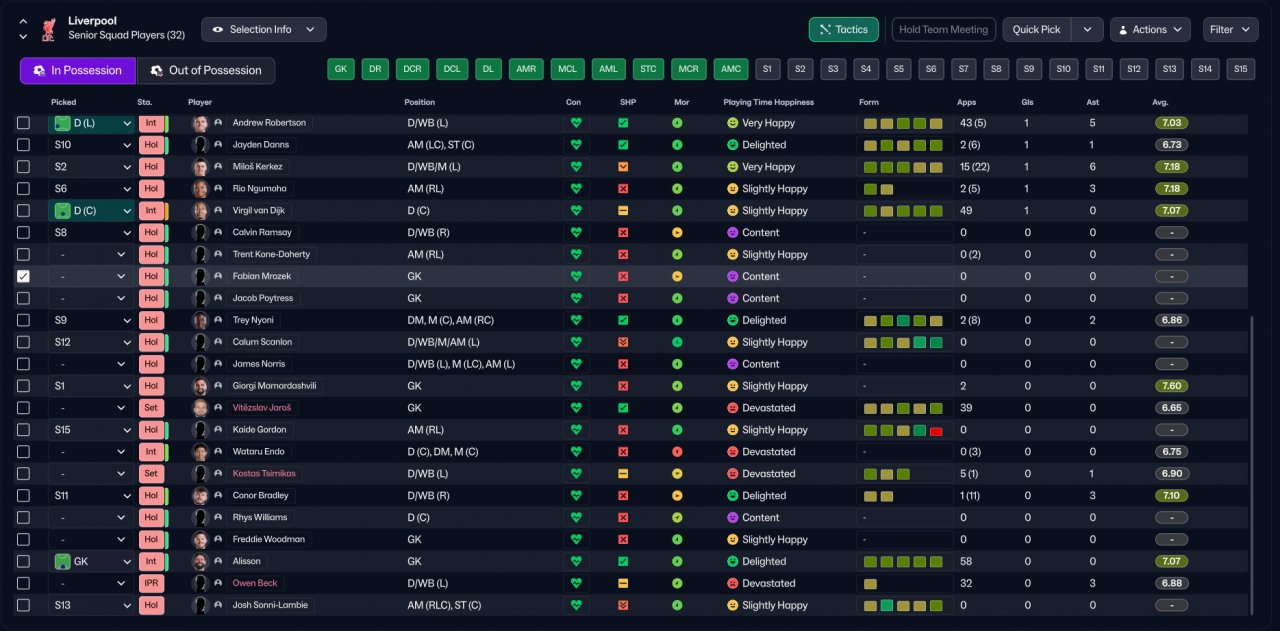Screen dimensions: 1280x631
Task: Click the Delighted face icon in Alisson's row
Action: point(732,562)
